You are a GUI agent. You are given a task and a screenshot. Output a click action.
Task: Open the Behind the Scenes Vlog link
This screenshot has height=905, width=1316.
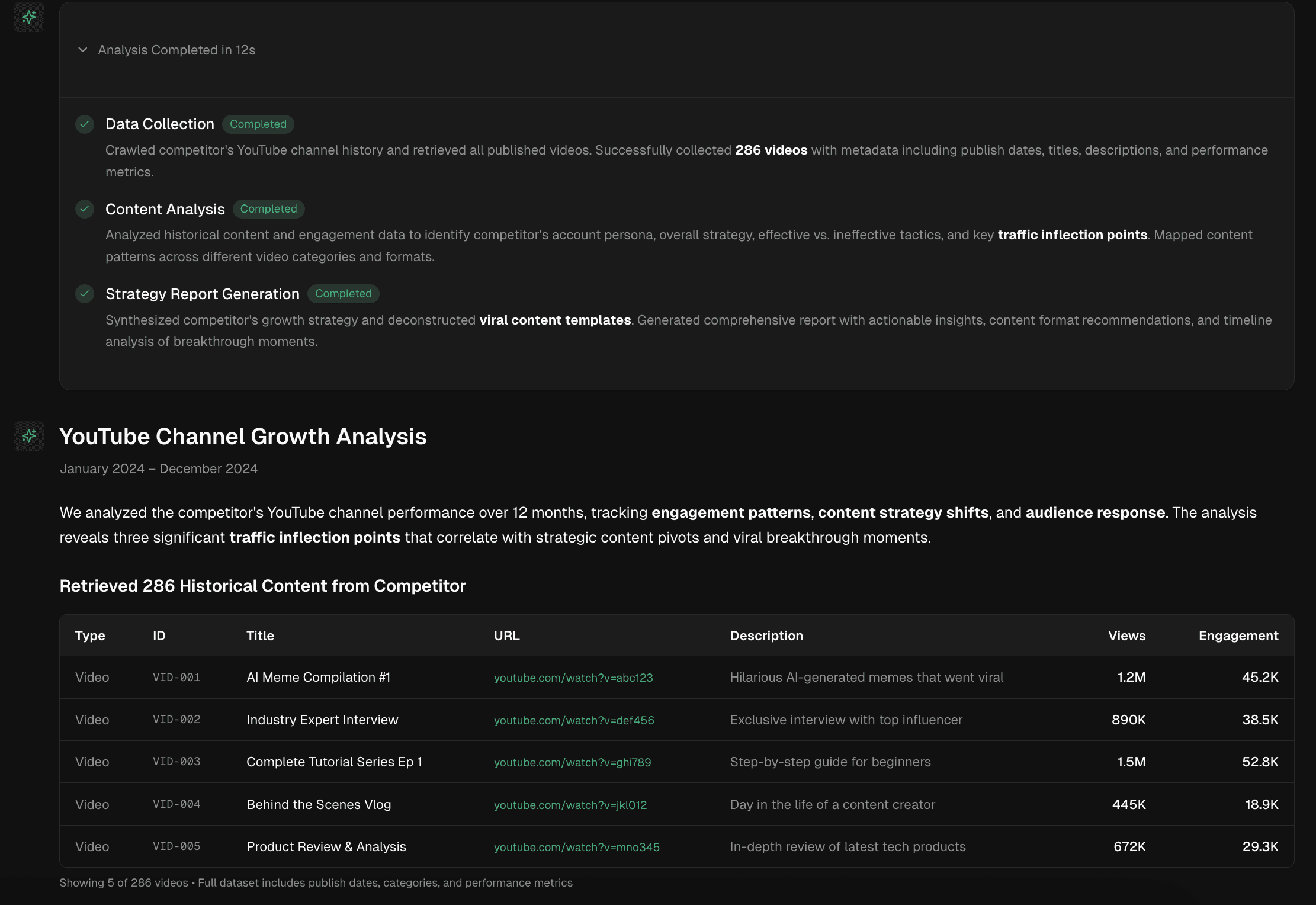point(570,805)
